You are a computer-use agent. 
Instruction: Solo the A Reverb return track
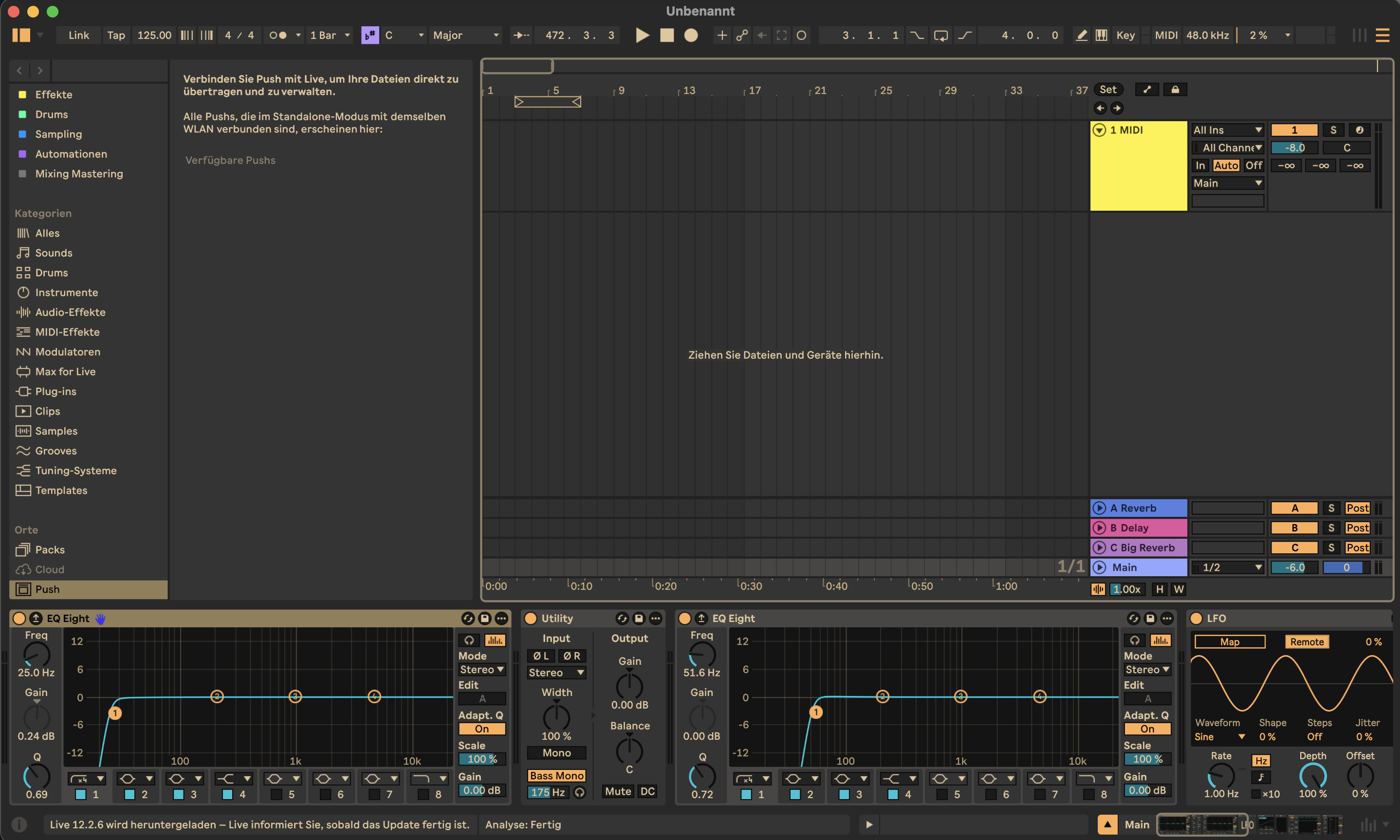(x=1331, y=508)
